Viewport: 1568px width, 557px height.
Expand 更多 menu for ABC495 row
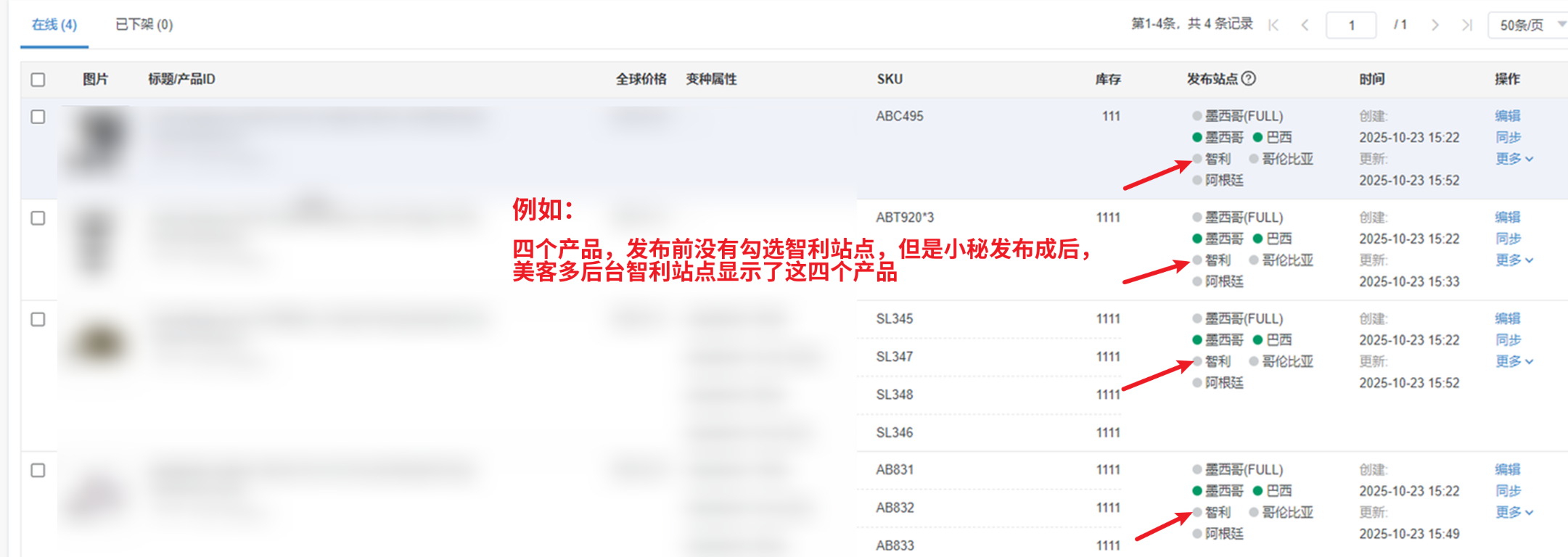[1514, 159]
